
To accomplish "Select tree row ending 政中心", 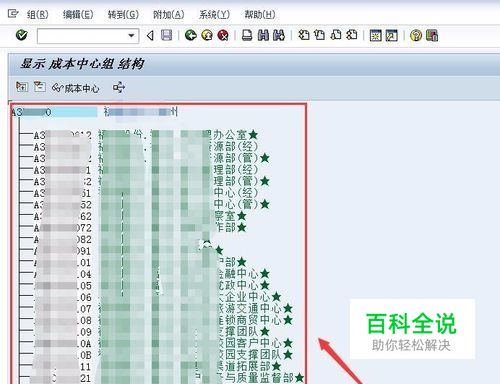I will pos(152,286).
